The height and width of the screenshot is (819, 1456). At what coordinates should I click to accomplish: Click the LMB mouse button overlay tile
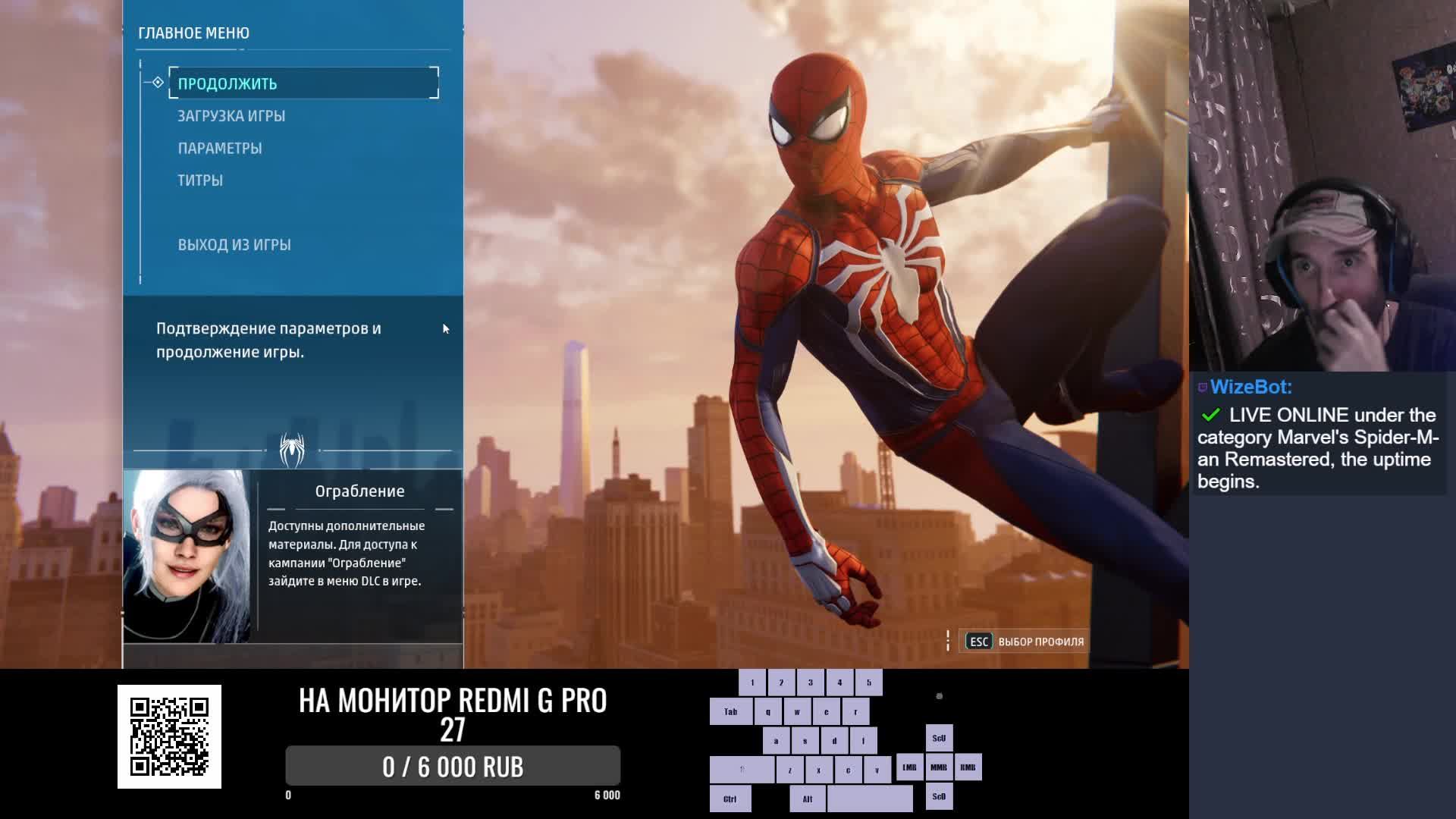pyautogui.click(x=909, y=767)
